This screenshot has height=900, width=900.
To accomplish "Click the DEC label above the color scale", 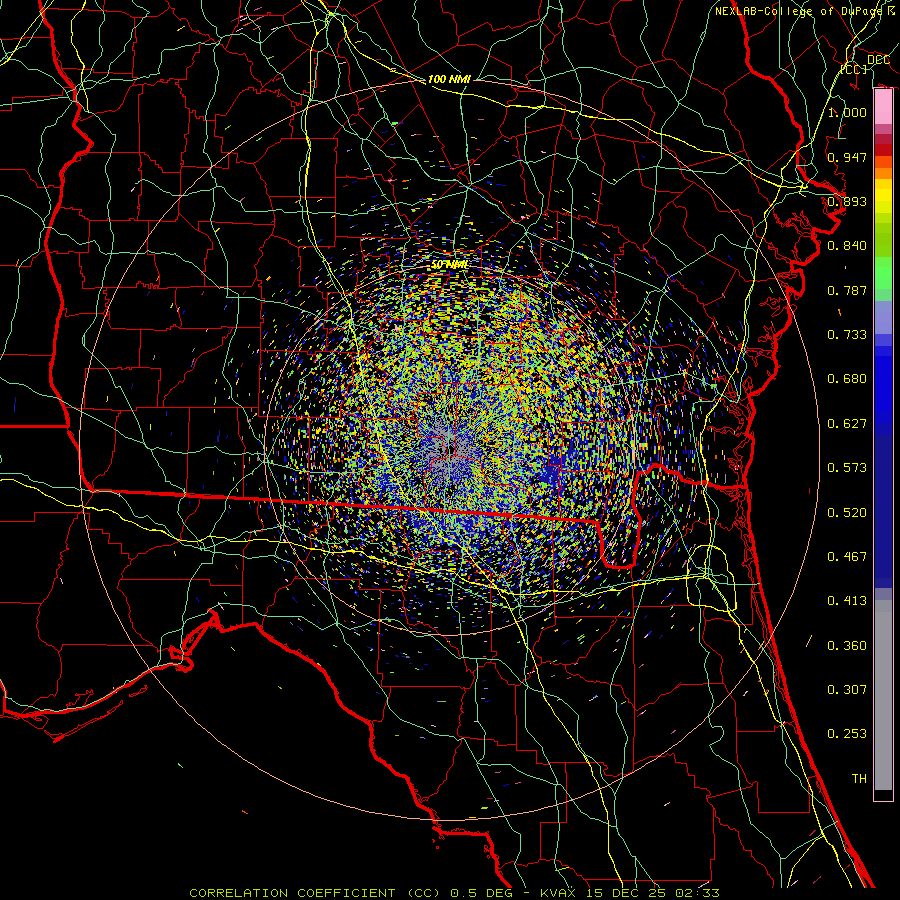I will point(878,60).
